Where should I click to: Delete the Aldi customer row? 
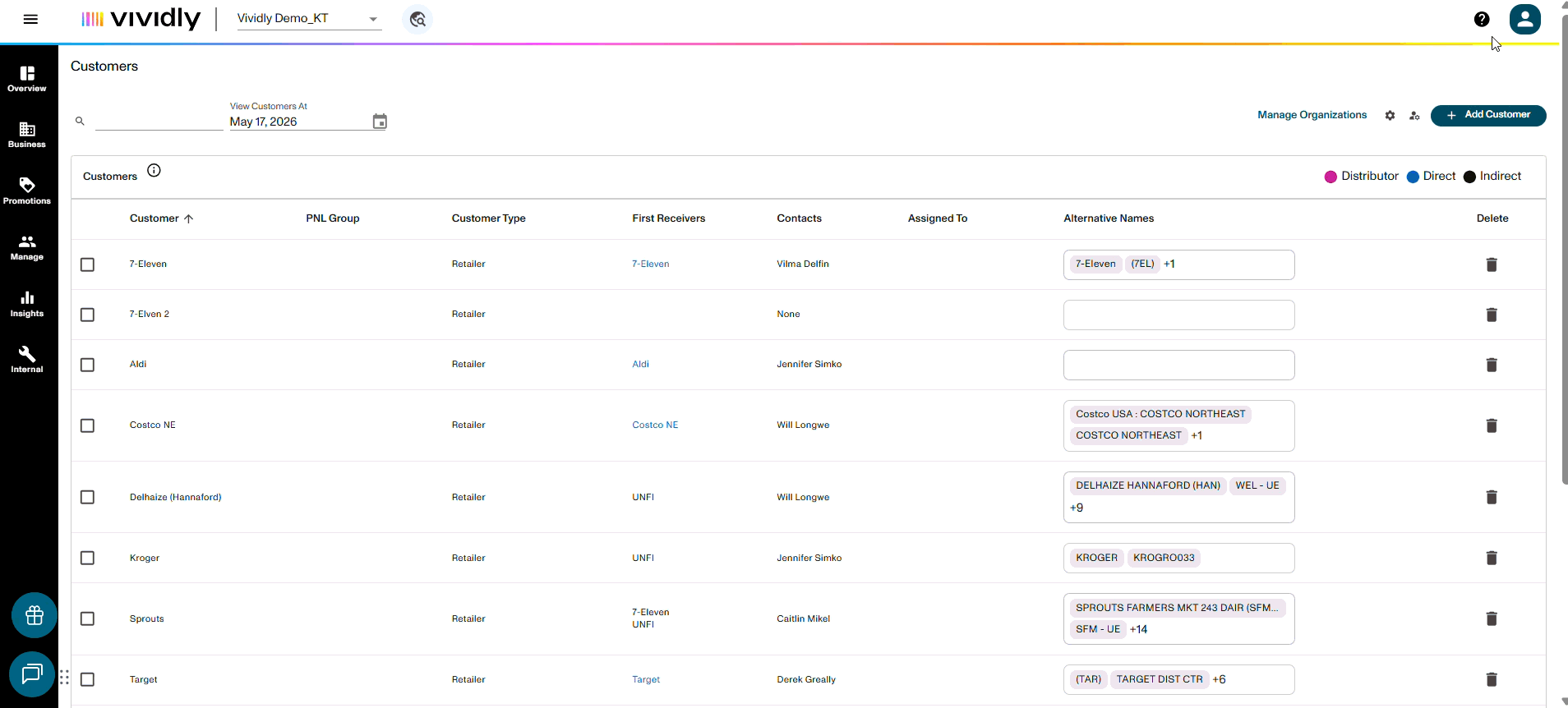[1492, 365]
